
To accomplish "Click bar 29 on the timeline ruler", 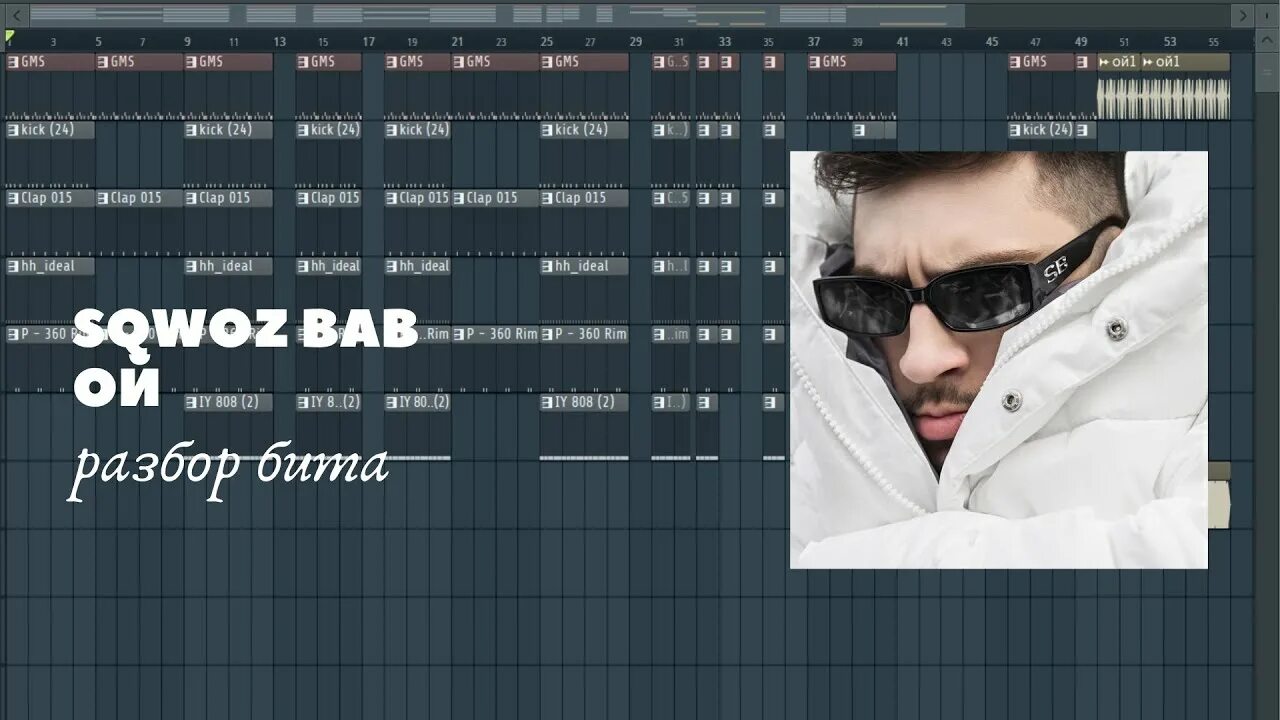I will pos(636,41).
